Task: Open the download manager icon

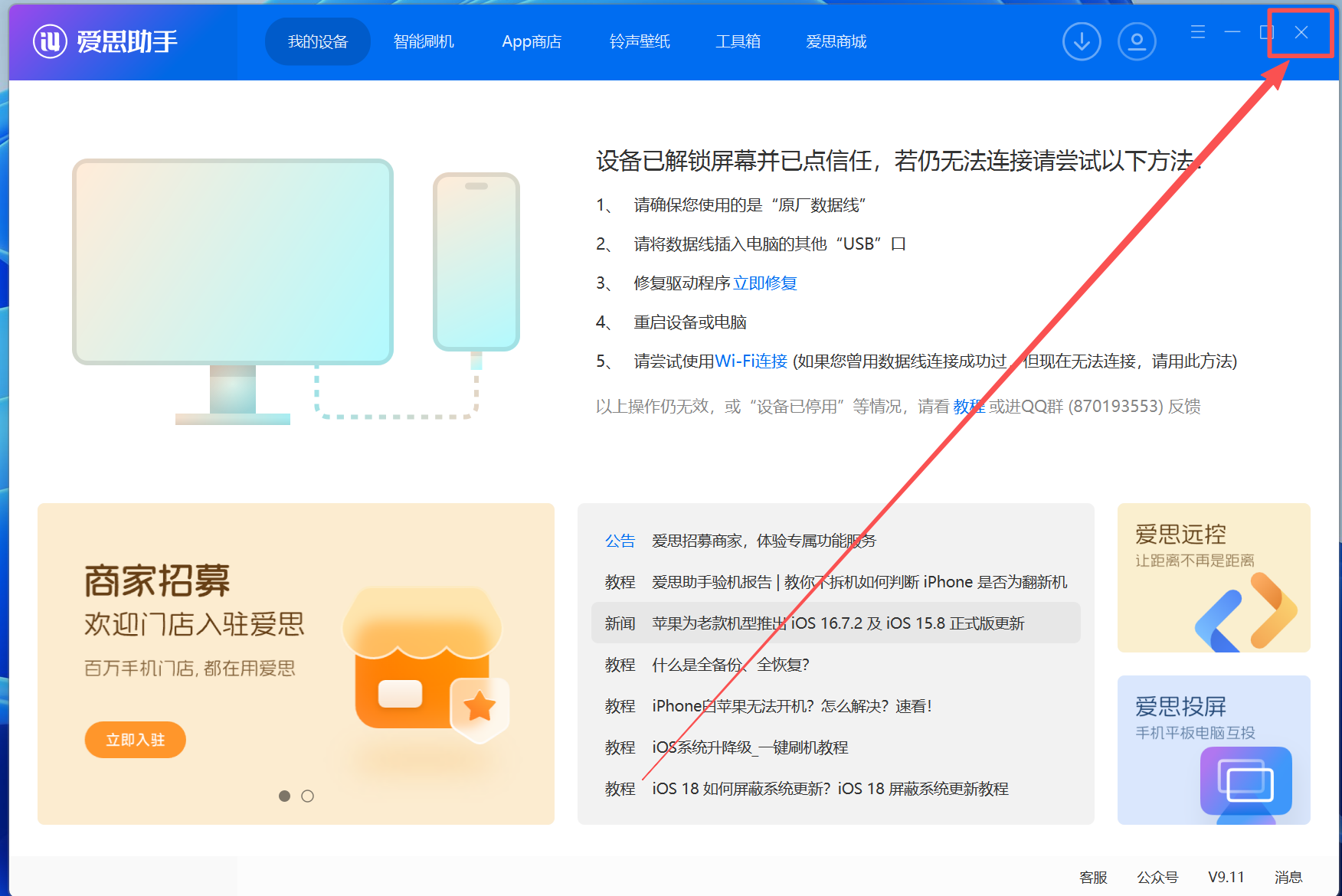Action: tap(1082, 41)
